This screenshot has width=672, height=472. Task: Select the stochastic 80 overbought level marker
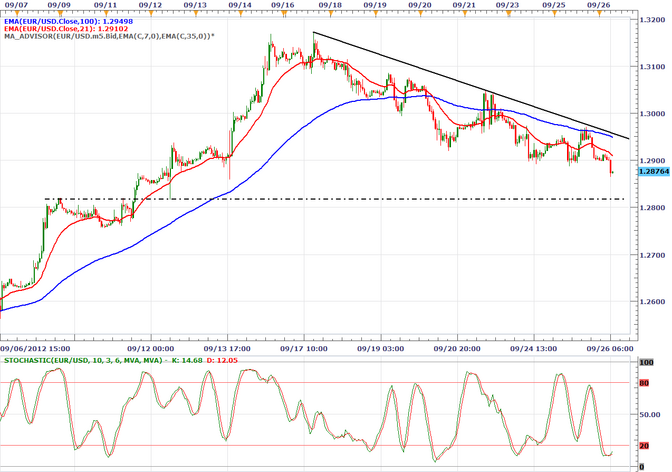645,381
